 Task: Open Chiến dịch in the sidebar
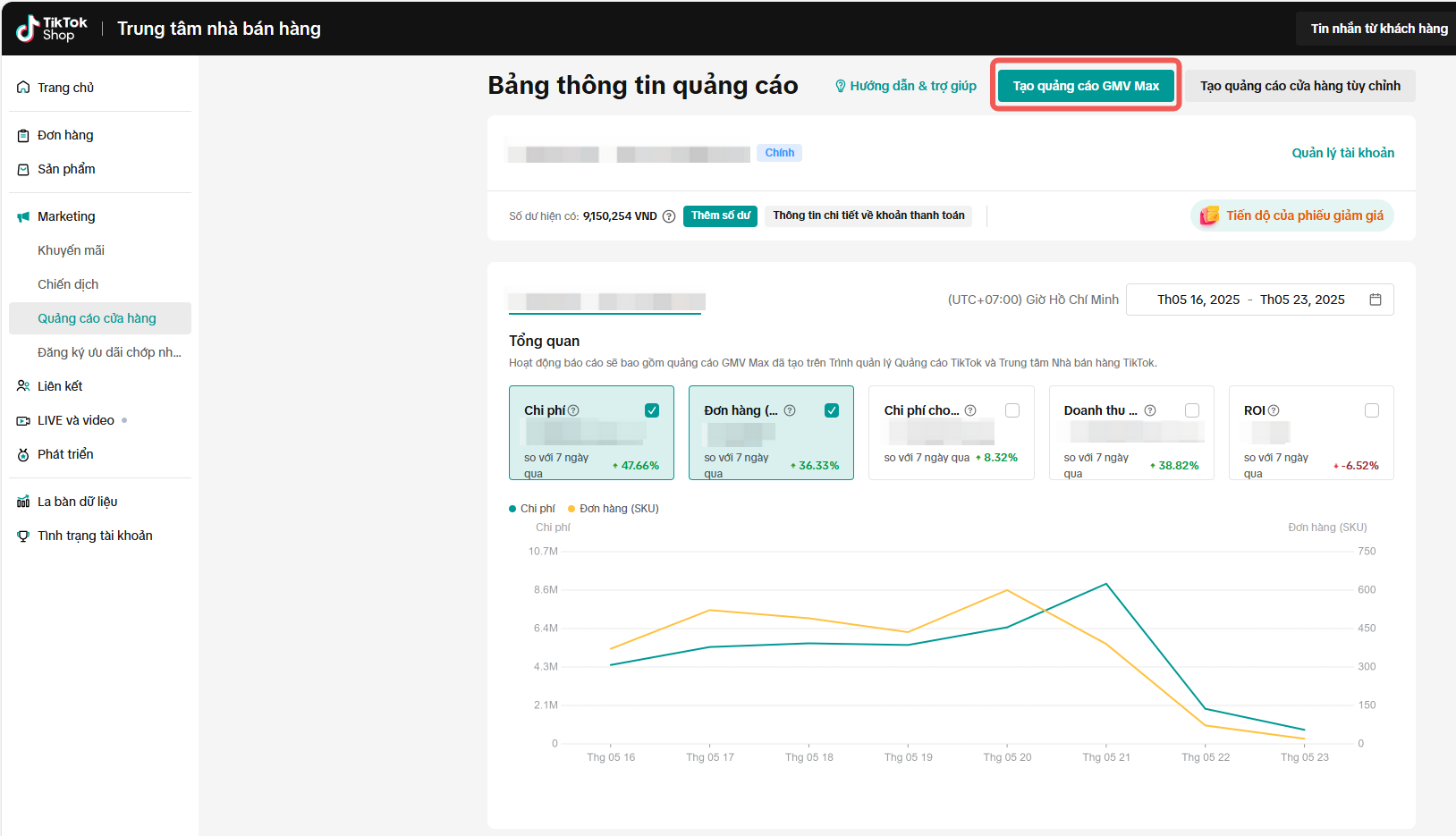point(68,284)
